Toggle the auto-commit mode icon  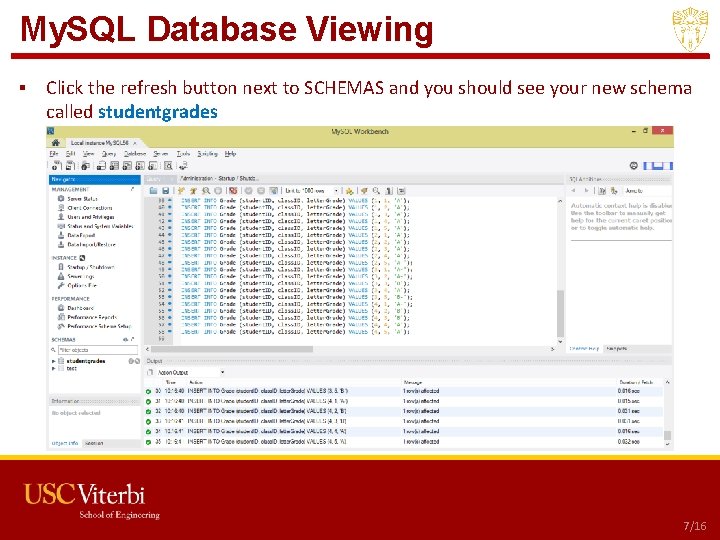coord(273,191)
